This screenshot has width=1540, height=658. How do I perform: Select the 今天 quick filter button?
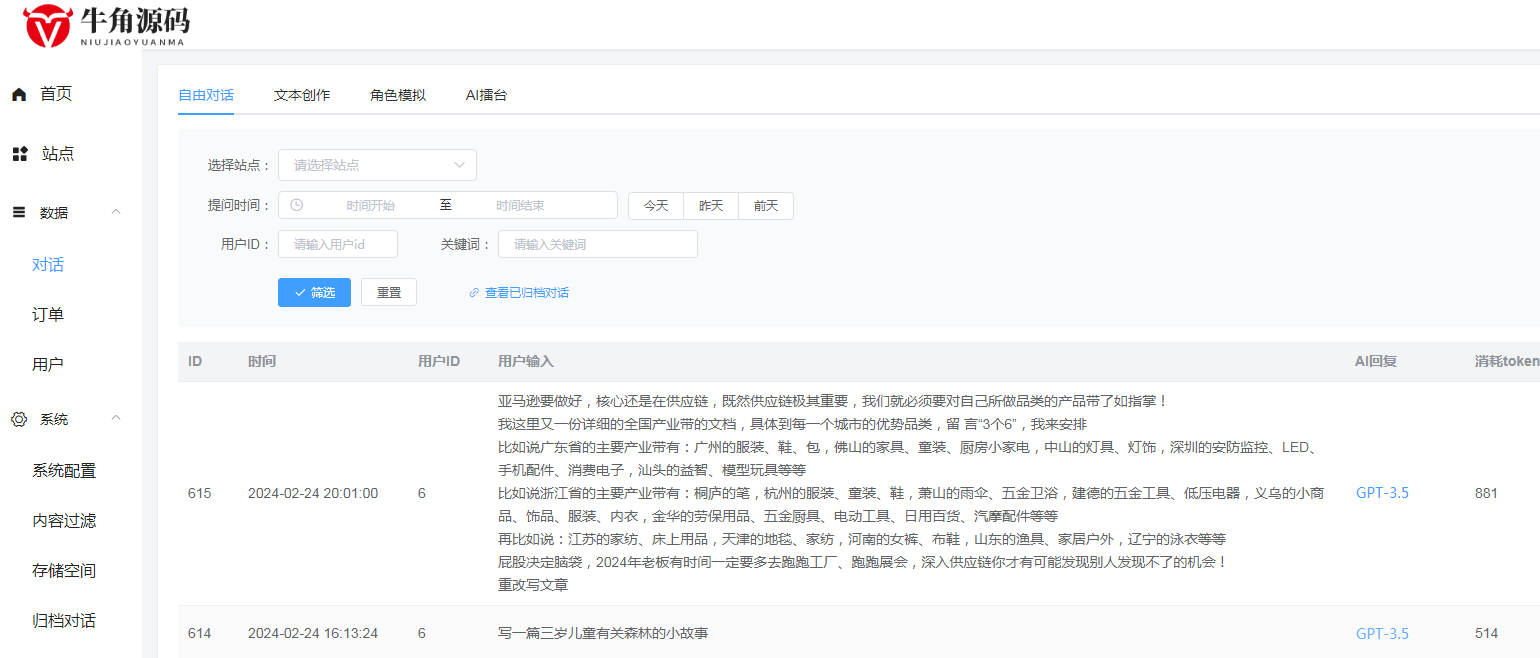click(x=656, y=205)
